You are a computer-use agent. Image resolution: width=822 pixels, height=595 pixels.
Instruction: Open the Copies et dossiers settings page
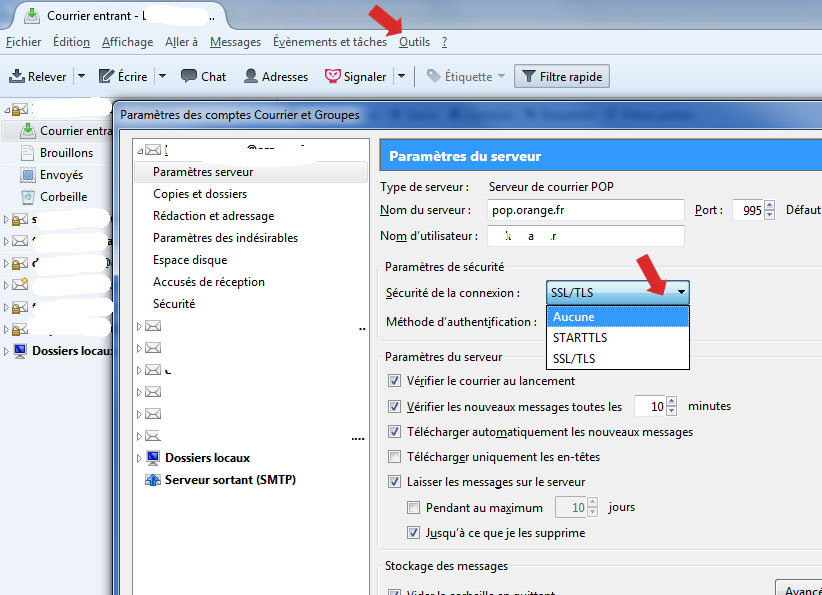tap(200, 194)
